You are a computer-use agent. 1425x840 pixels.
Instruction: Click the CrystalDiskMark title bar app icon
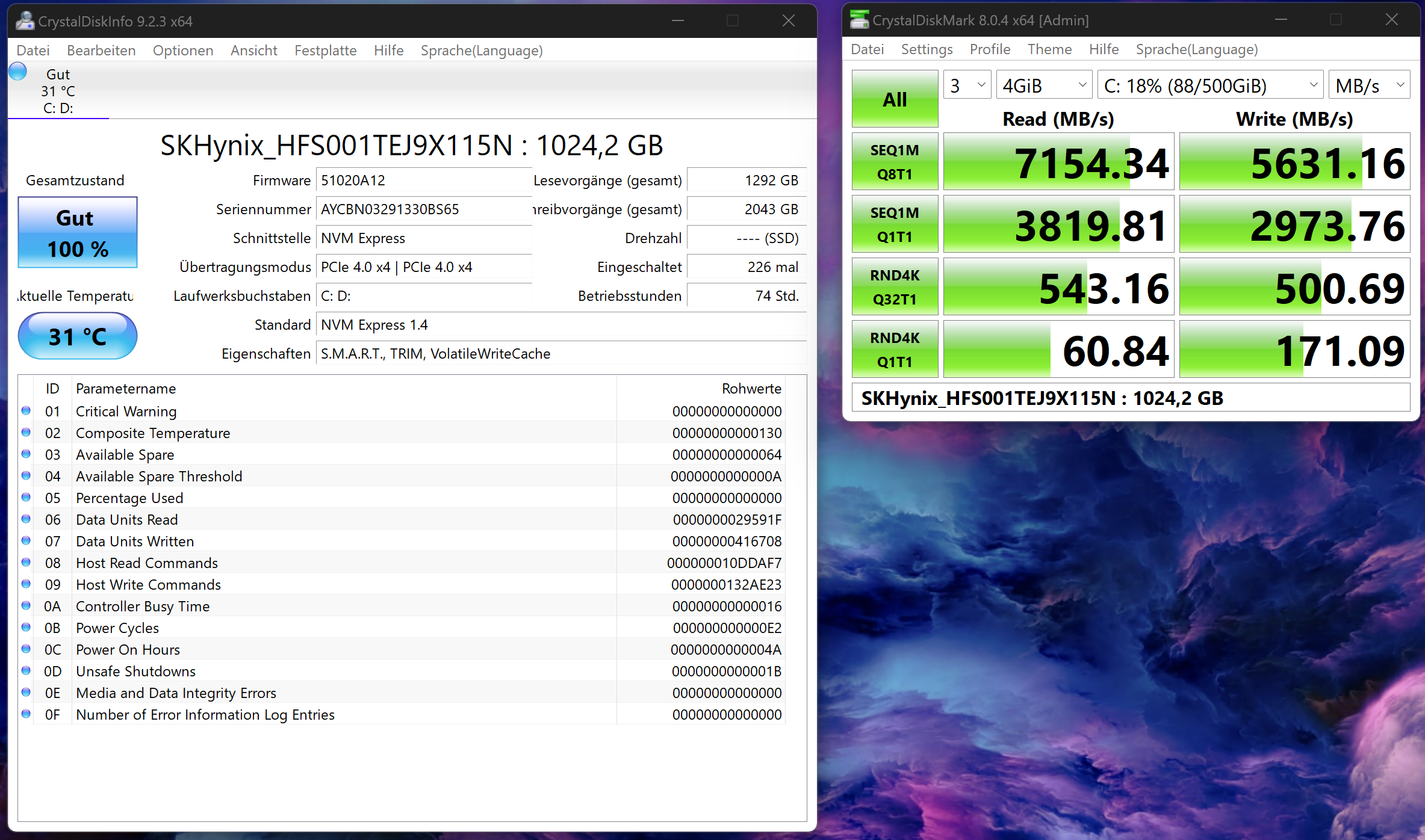tap(859, 20)
